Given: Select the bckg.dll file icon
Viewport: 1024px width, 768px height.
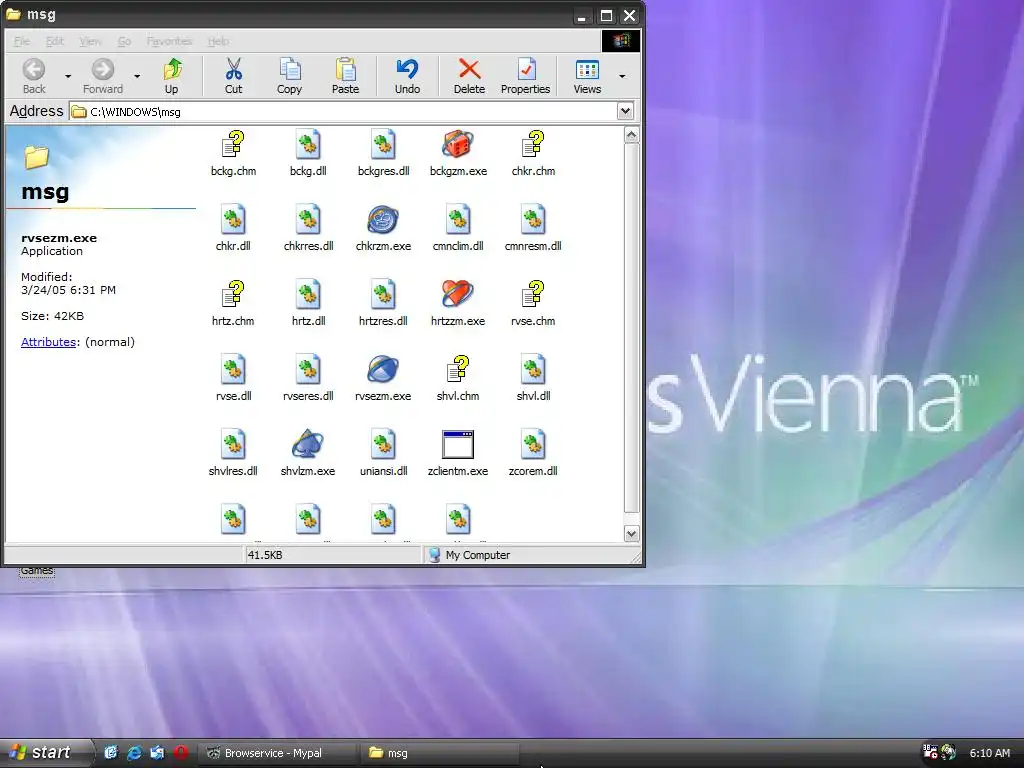Looking at the screenshot, I should pos(308,144).
